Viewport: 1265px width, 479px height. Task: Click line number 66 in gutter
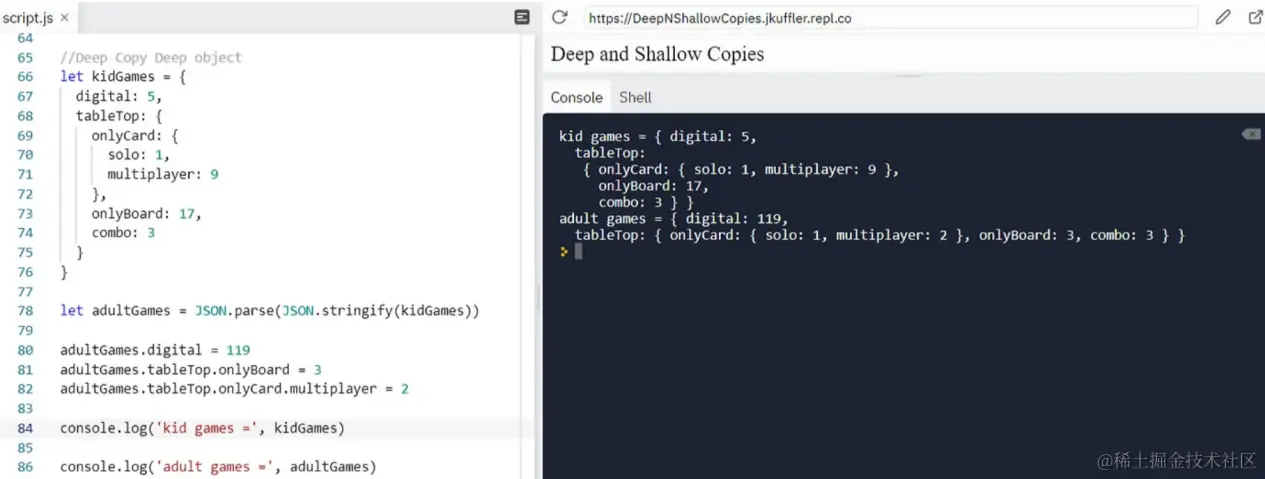pyautogui.click(x=25, y=76)
